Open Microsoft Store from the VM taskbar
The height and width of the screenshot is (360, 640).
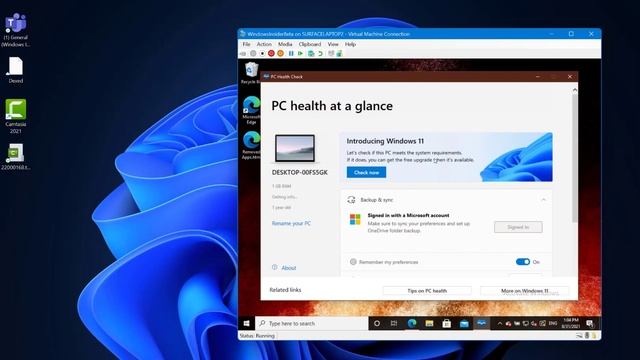pos(447,323)
